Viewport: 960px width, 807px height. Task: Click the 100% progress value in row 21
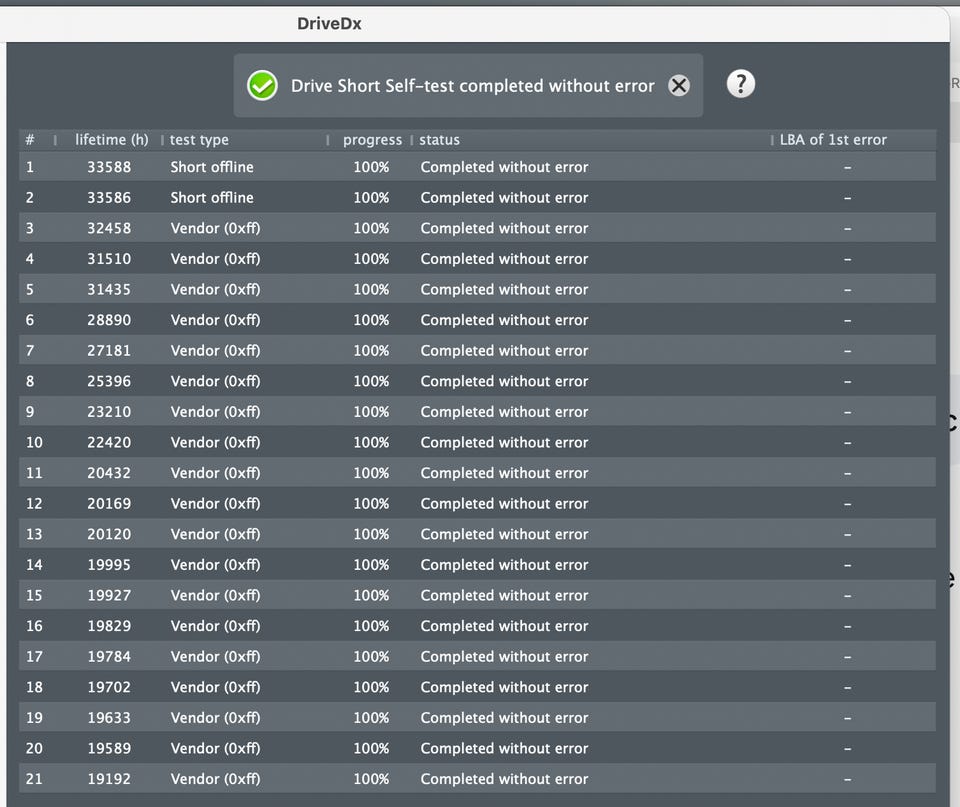371,779
